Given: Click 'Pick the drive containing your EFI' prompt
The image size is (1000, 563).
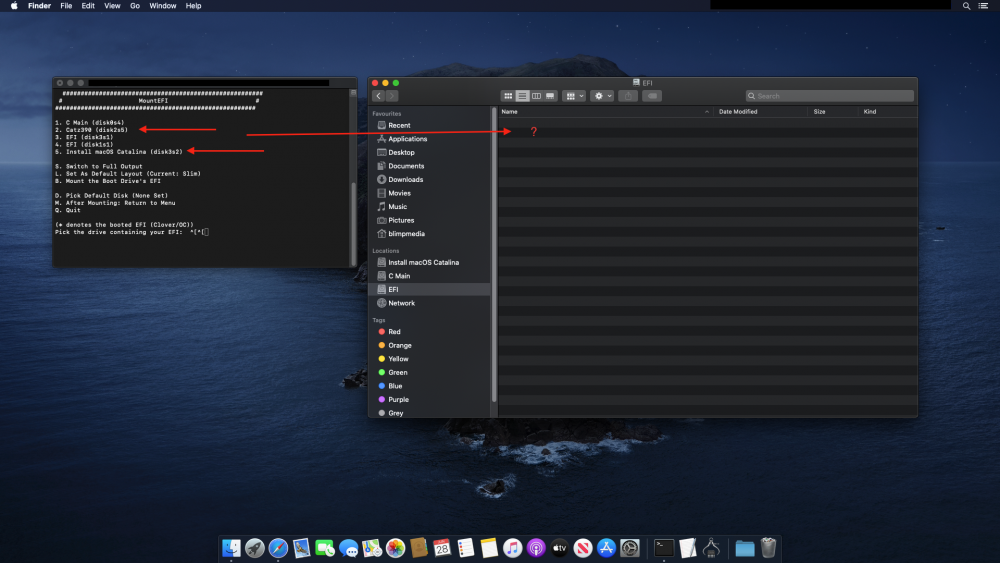Looking at the screenshot, I should click(119, 232).
